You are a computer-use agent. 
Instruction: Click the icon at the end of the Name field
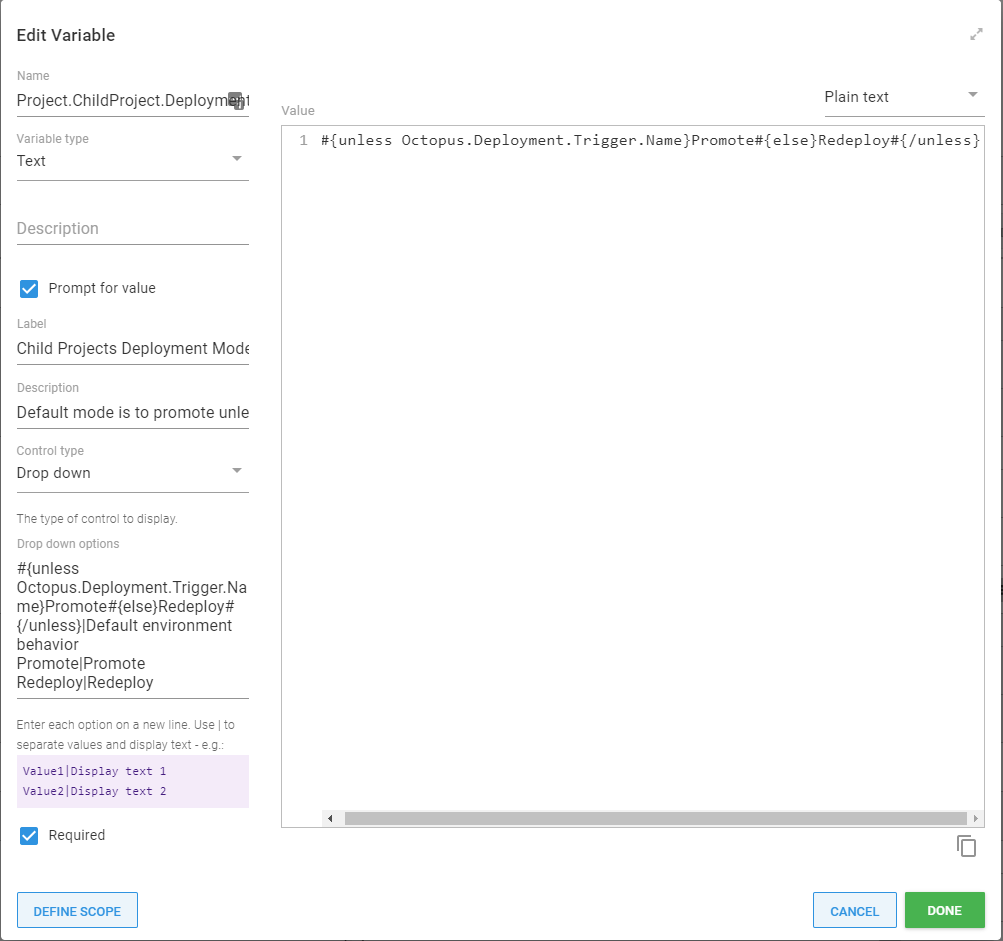[x=236, y=100]
